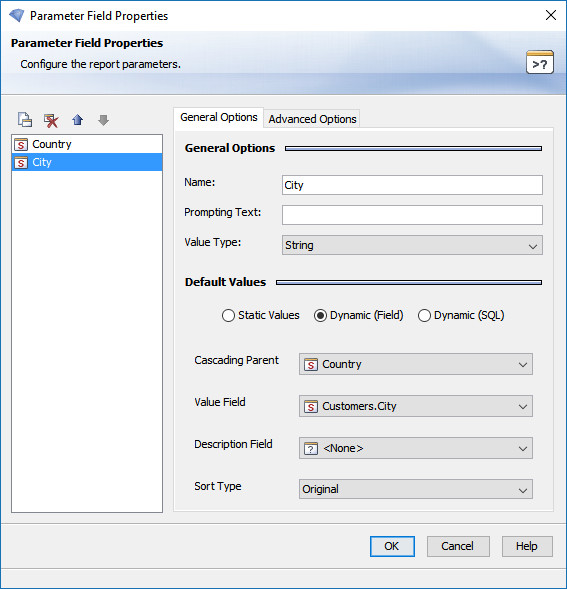Click the delete parameter red X icon

(51, 120)
